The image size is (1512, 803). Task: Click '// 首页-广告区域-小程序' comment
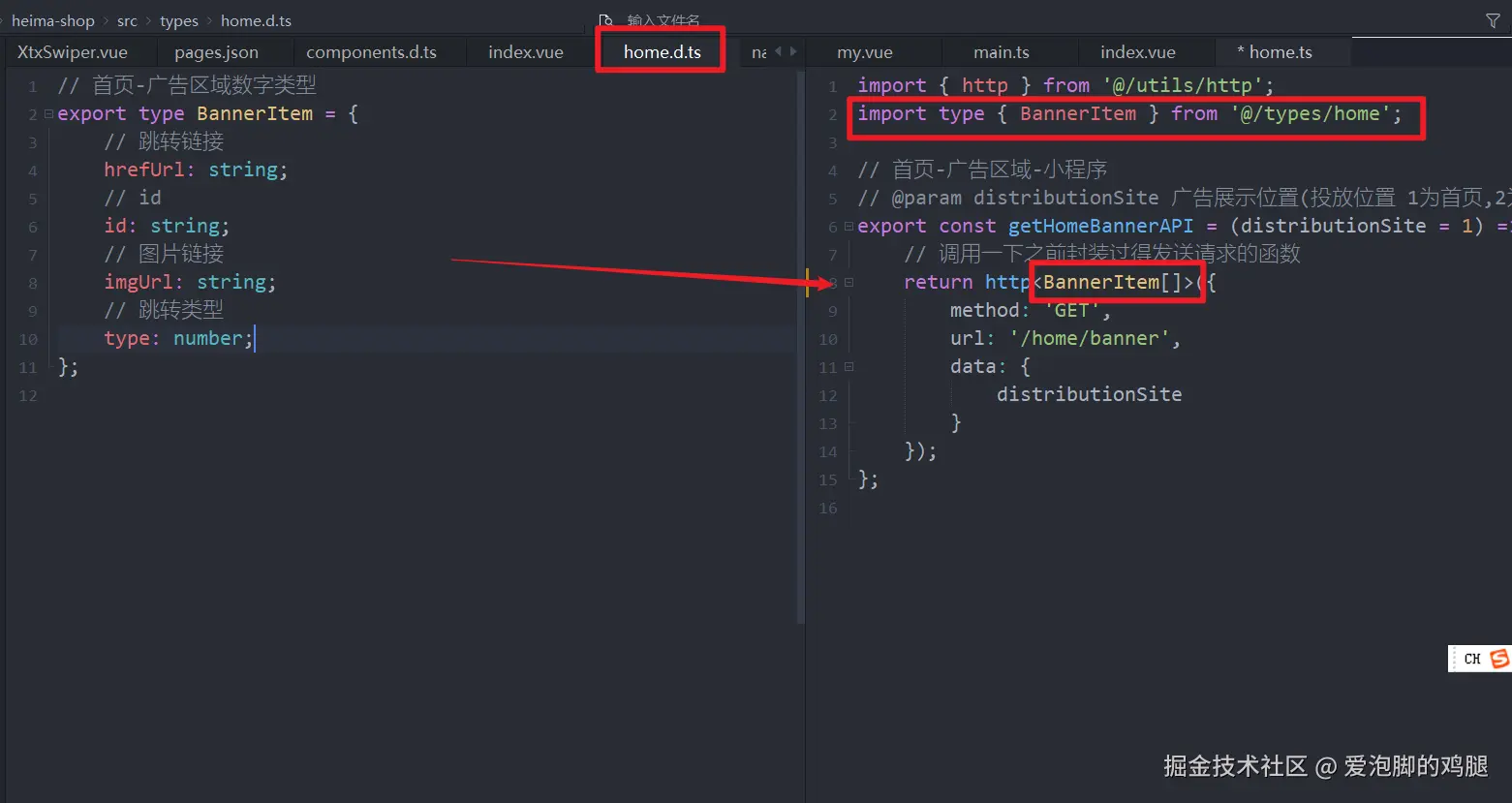pyautogui.click(x=982, y=170)
